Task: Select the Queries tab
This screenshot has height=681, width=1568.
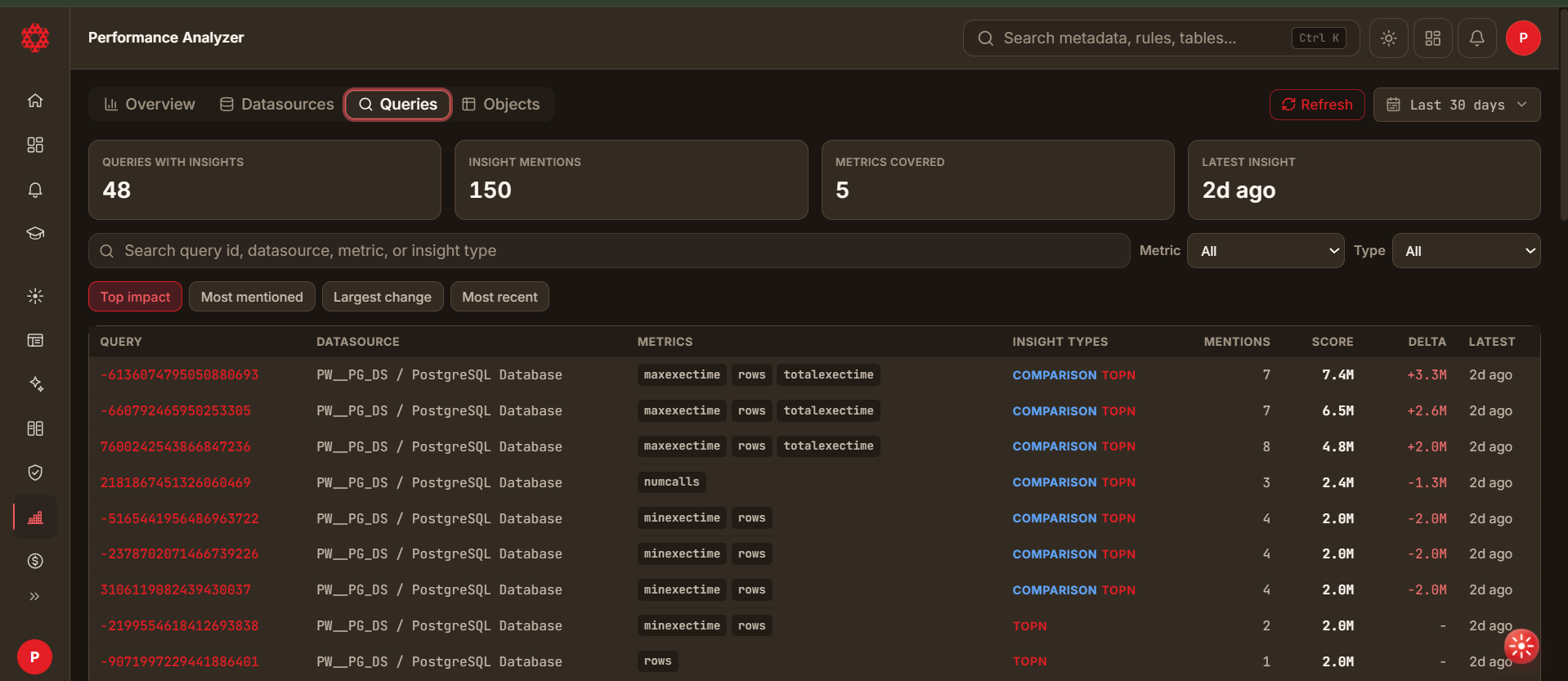Action: click(x=397, y=104)
